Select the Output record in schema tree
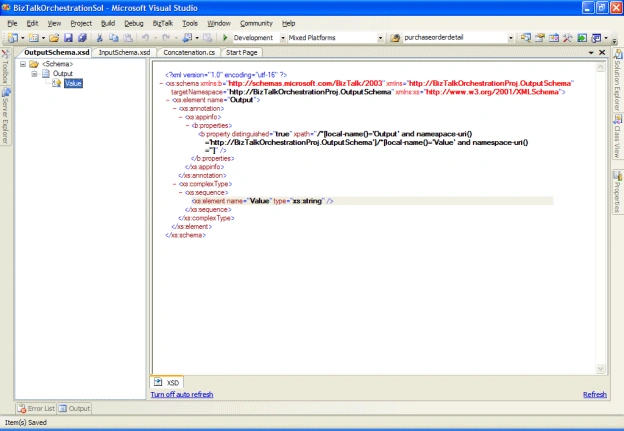This screenshot has width=624, height=431. [x=63, y=74]
